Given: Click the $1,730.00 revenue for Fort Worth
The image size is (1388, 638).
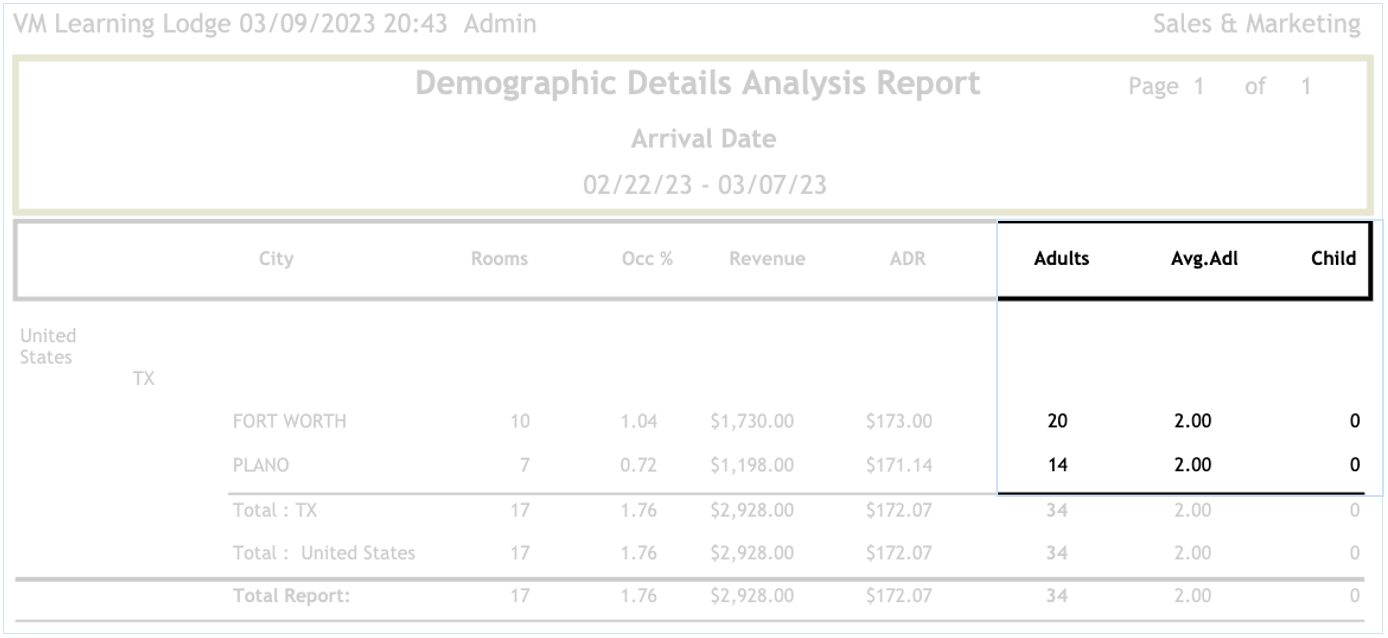Looking at the screenshot, I should coord(751,421).
